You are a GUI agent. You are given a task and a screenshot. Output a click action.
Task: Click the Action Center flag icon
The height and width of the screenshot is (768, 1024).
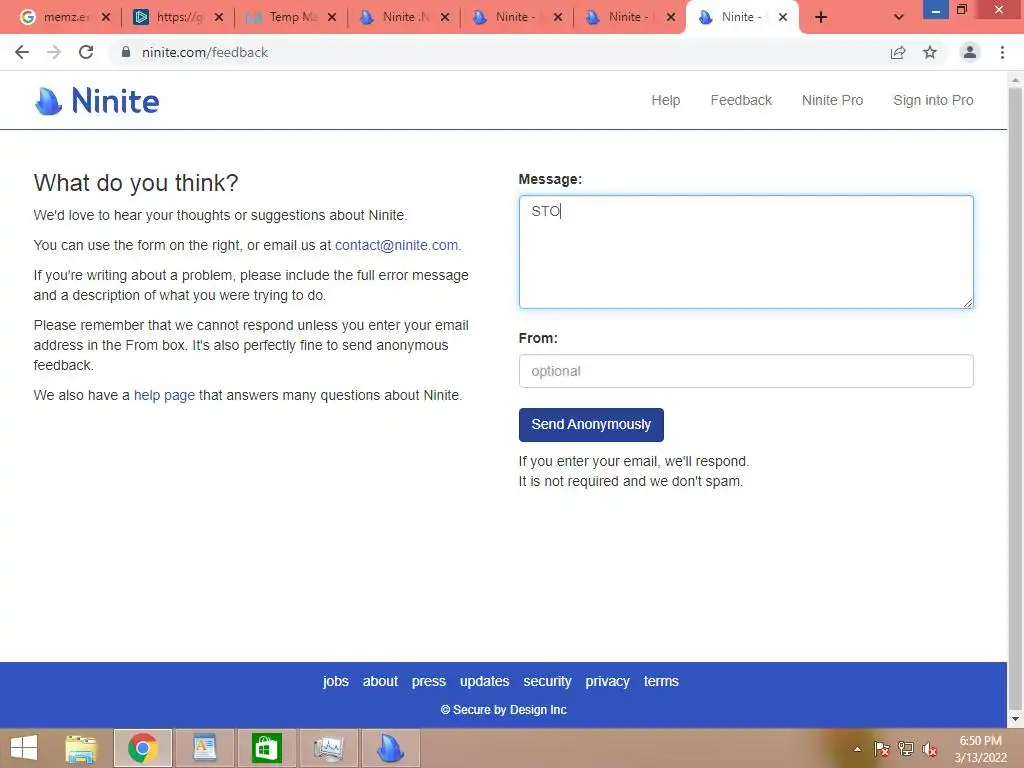(882, 749)
